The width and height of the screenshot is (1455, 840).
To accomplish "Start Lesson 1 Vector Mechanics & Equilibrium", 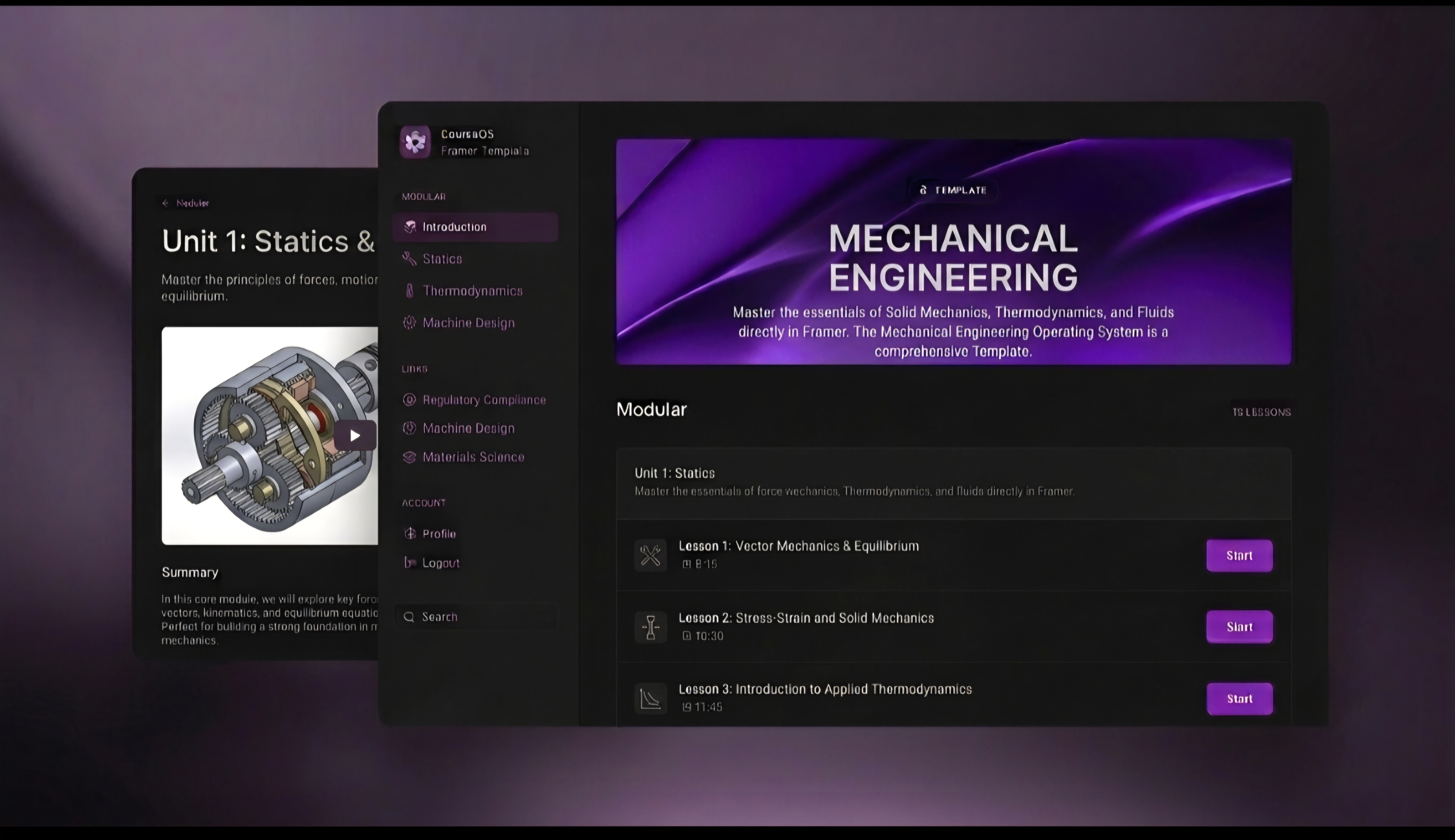I will pyautogui.click(x=1239, y=555).
